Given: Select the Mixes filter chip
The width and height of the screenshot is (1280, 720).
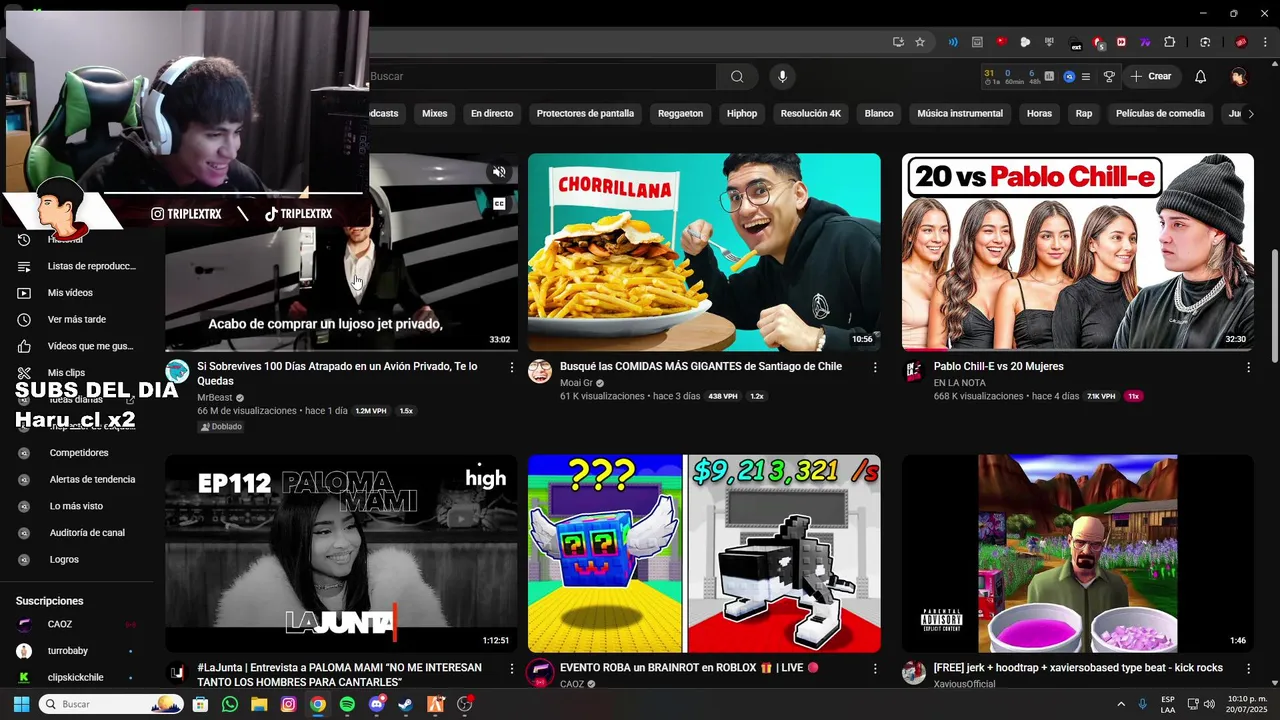Looking at the screenshot, I should pos(434,114).
